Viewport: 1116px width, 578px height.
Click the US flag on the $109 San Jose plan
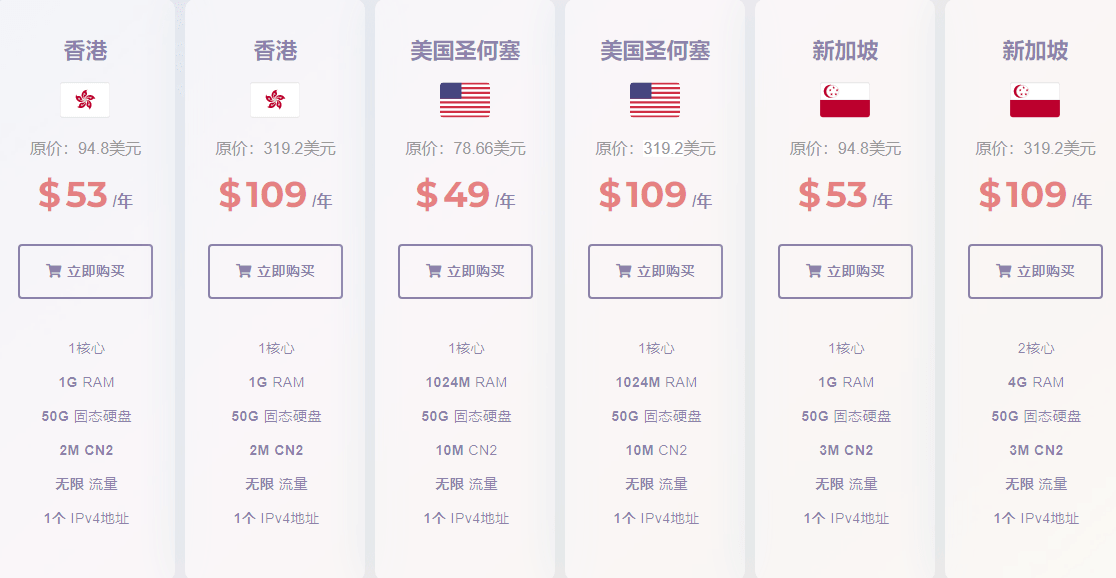655,100
